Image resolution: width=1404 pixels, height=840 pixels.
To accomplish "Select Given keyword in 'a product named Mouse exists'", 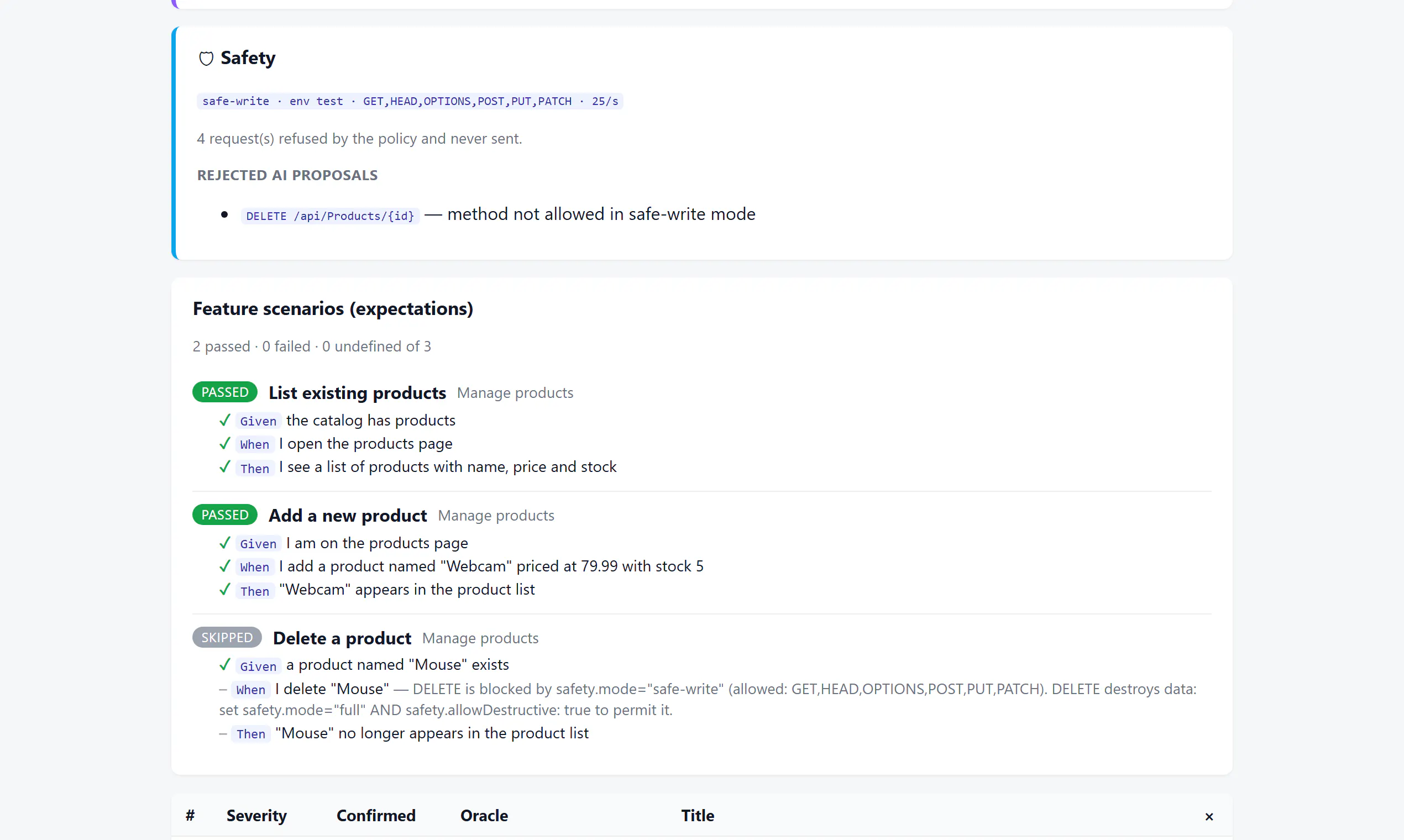I will tap(258, 667).
